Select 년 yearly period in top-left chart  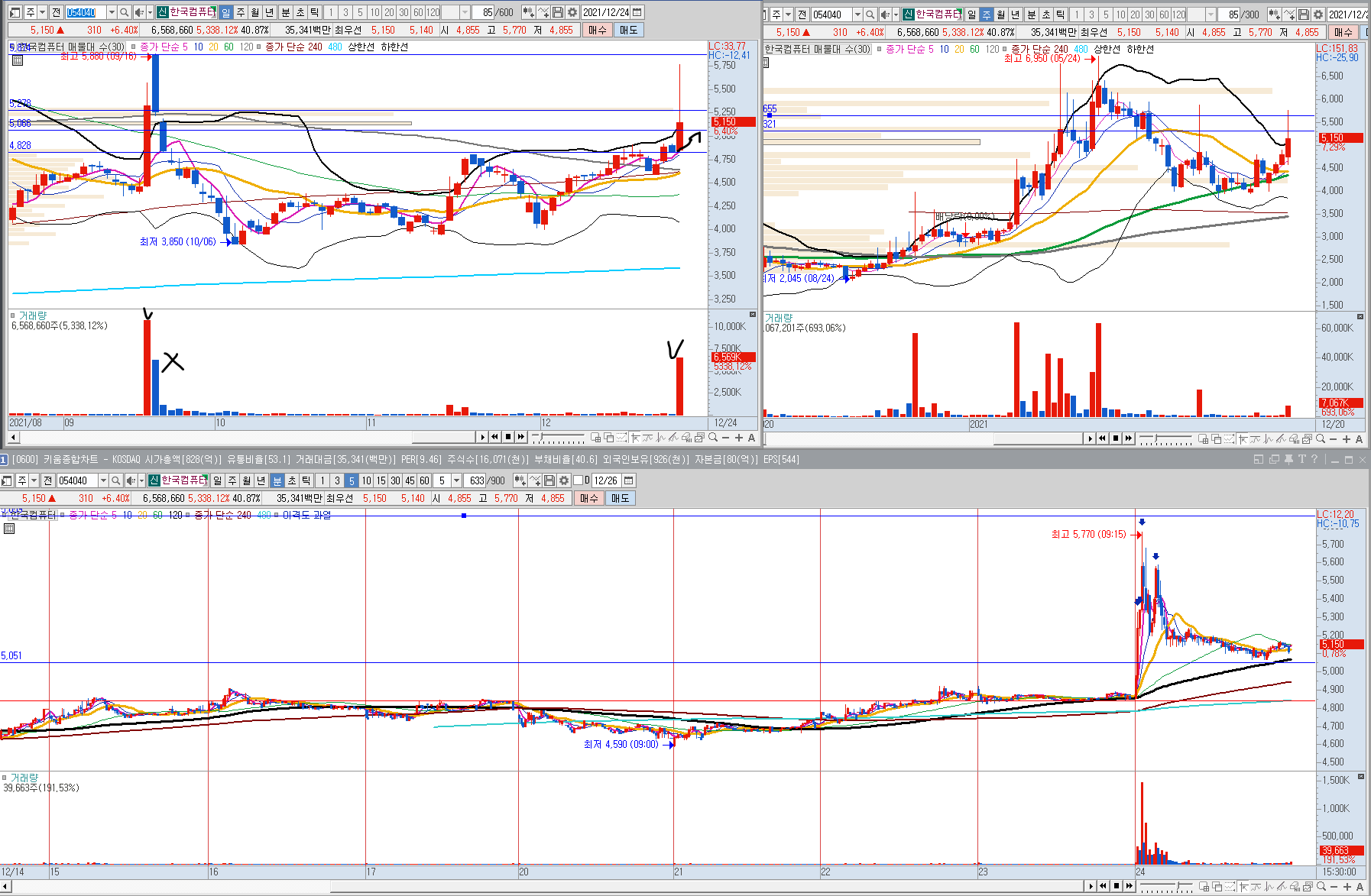tap(269, 12)
